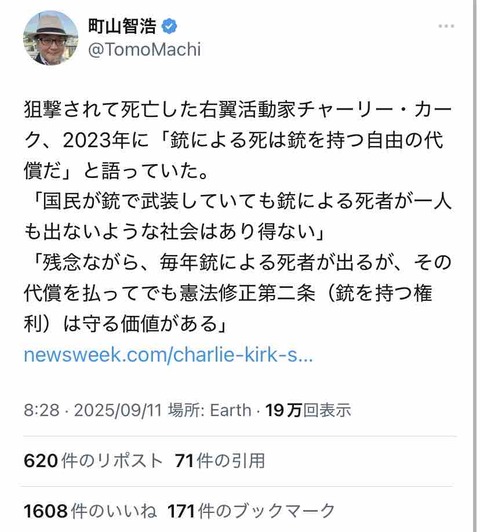
Task: Click the 19万回表示 view count
Action: pos(308,410)
